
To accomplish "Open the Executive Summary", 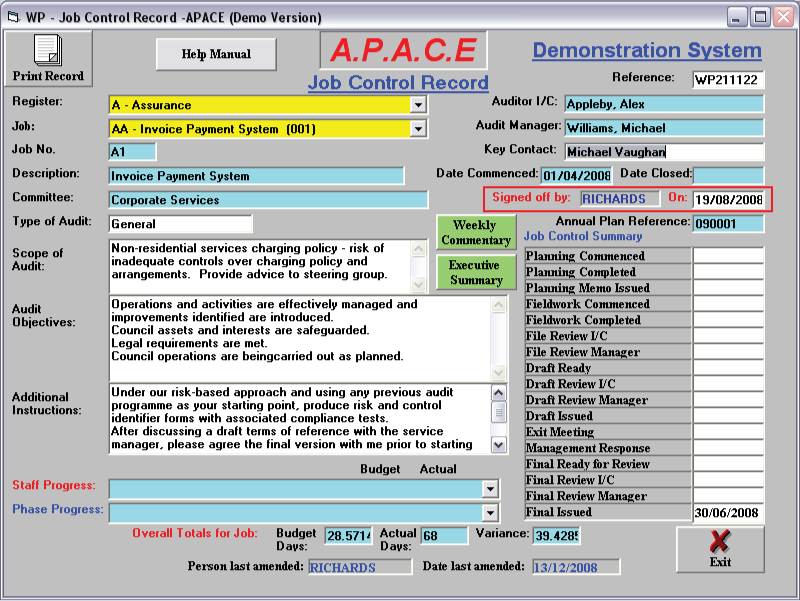I will tap(475, 273).
